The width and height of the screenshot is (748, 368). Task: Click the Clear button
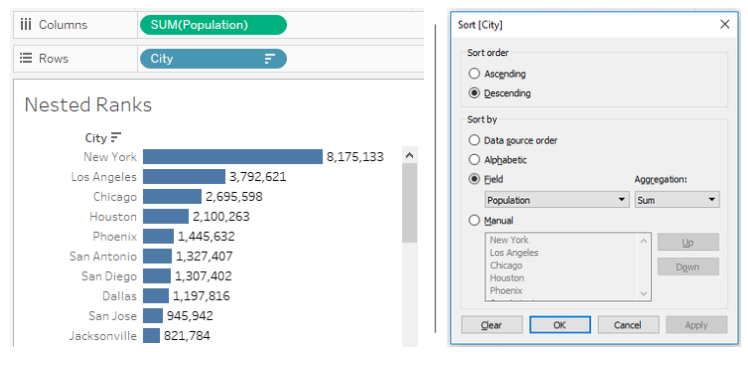tap(491, 325)
